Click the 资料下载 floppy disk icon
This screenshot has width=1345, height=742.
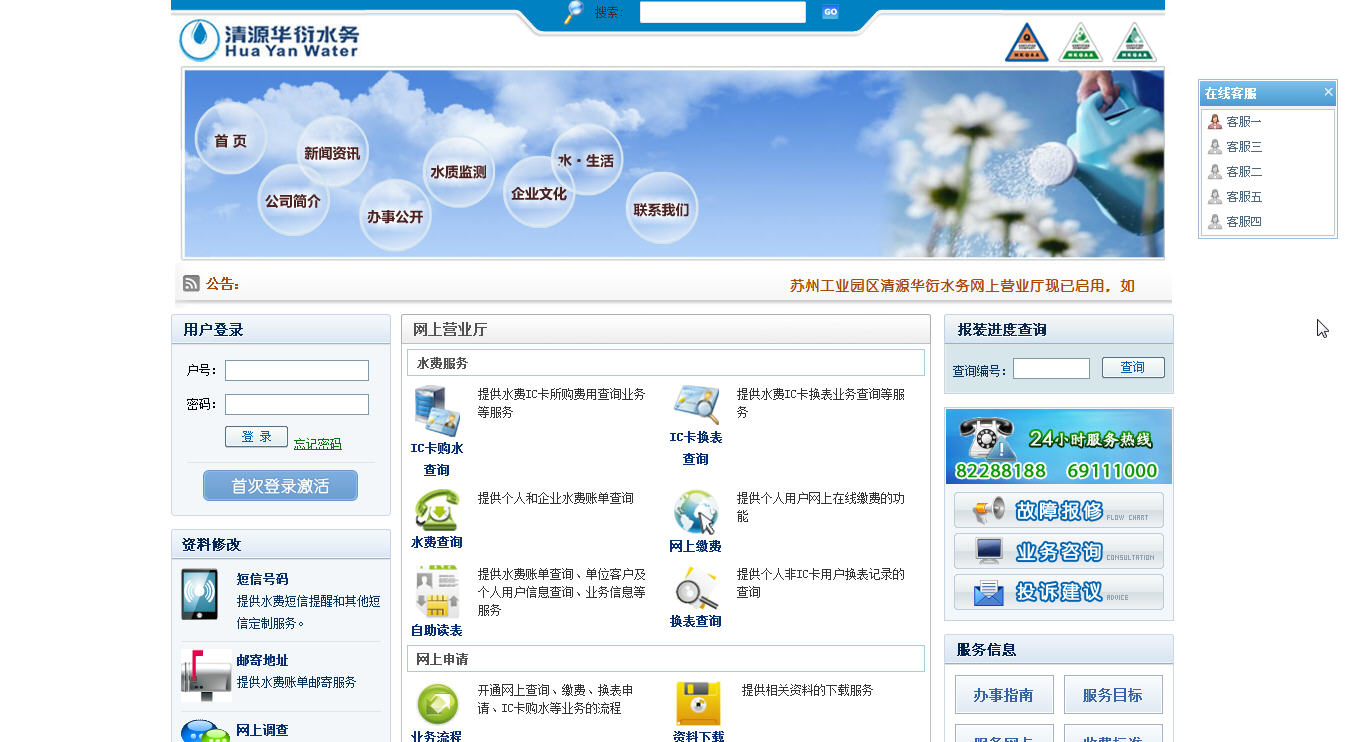point(698,703)
